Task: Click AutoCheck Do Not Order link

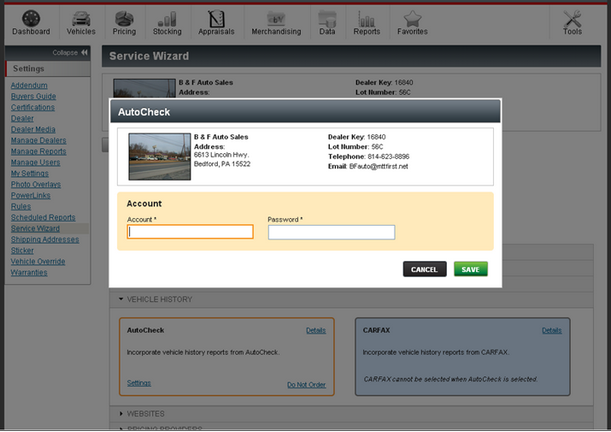Action: pyautogui.click(x=306, y=384)
